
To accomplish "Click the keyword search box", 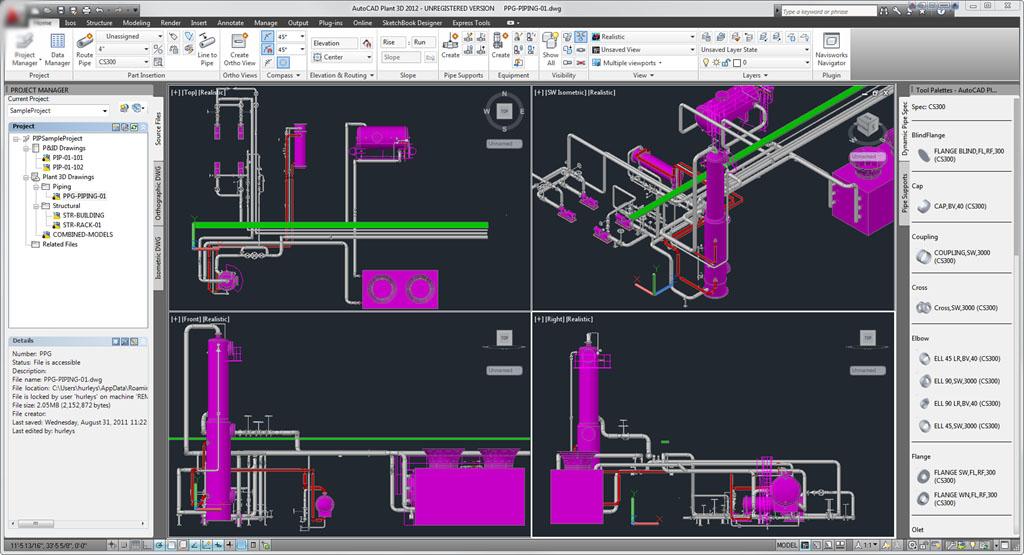I will click(x=829, y=11).
